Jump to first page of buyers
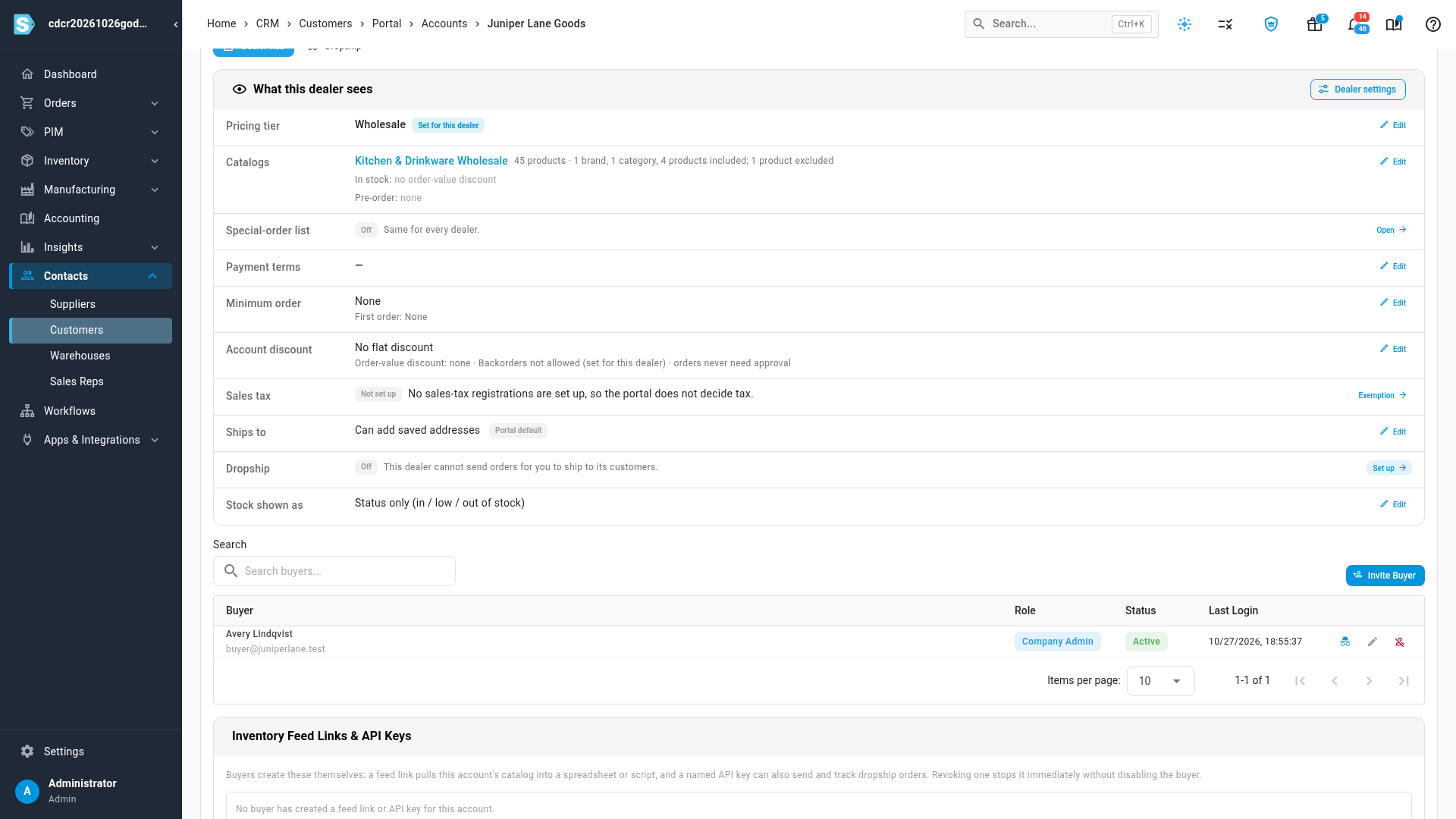Viewport: 1456px width, 819px height. [x=1300, y=681]
